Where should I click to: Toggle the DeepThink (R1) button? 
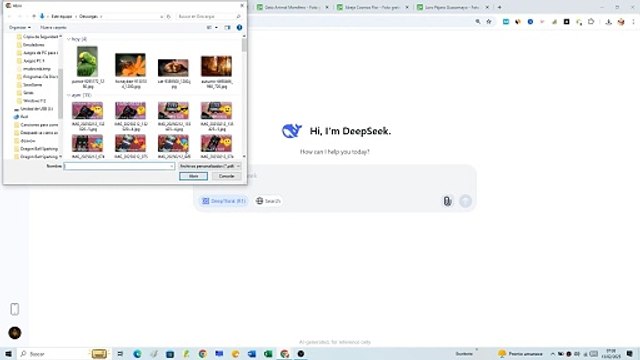224,201
